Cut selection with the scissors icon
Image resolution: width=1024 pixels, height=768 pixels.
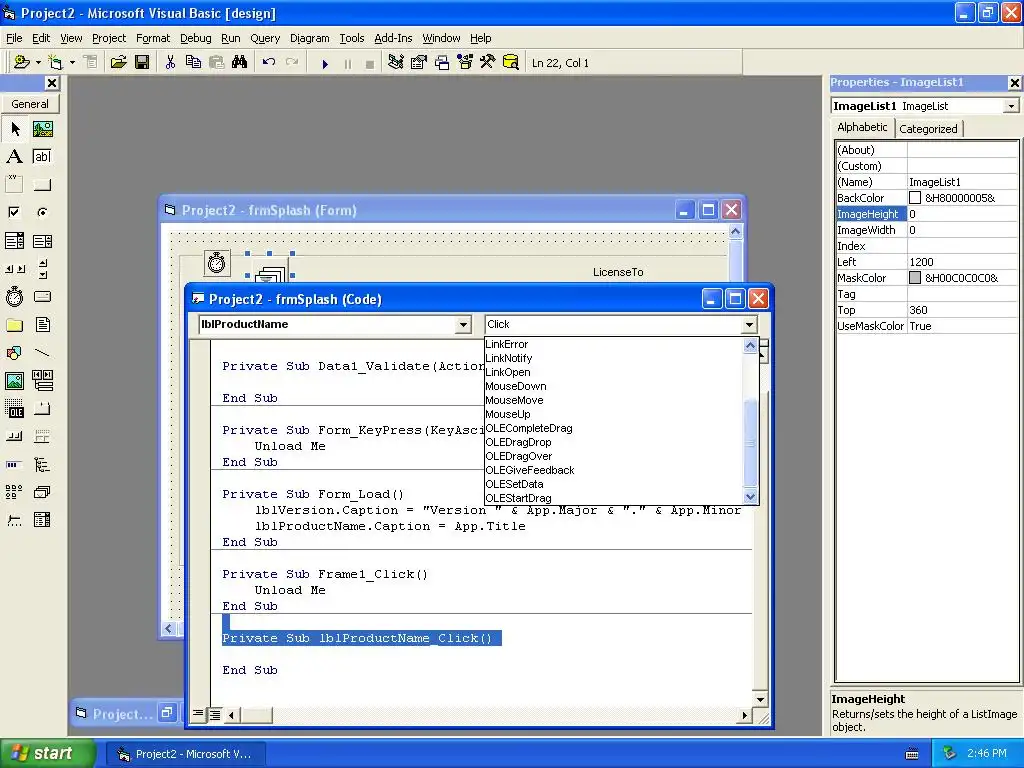(170, 63)
